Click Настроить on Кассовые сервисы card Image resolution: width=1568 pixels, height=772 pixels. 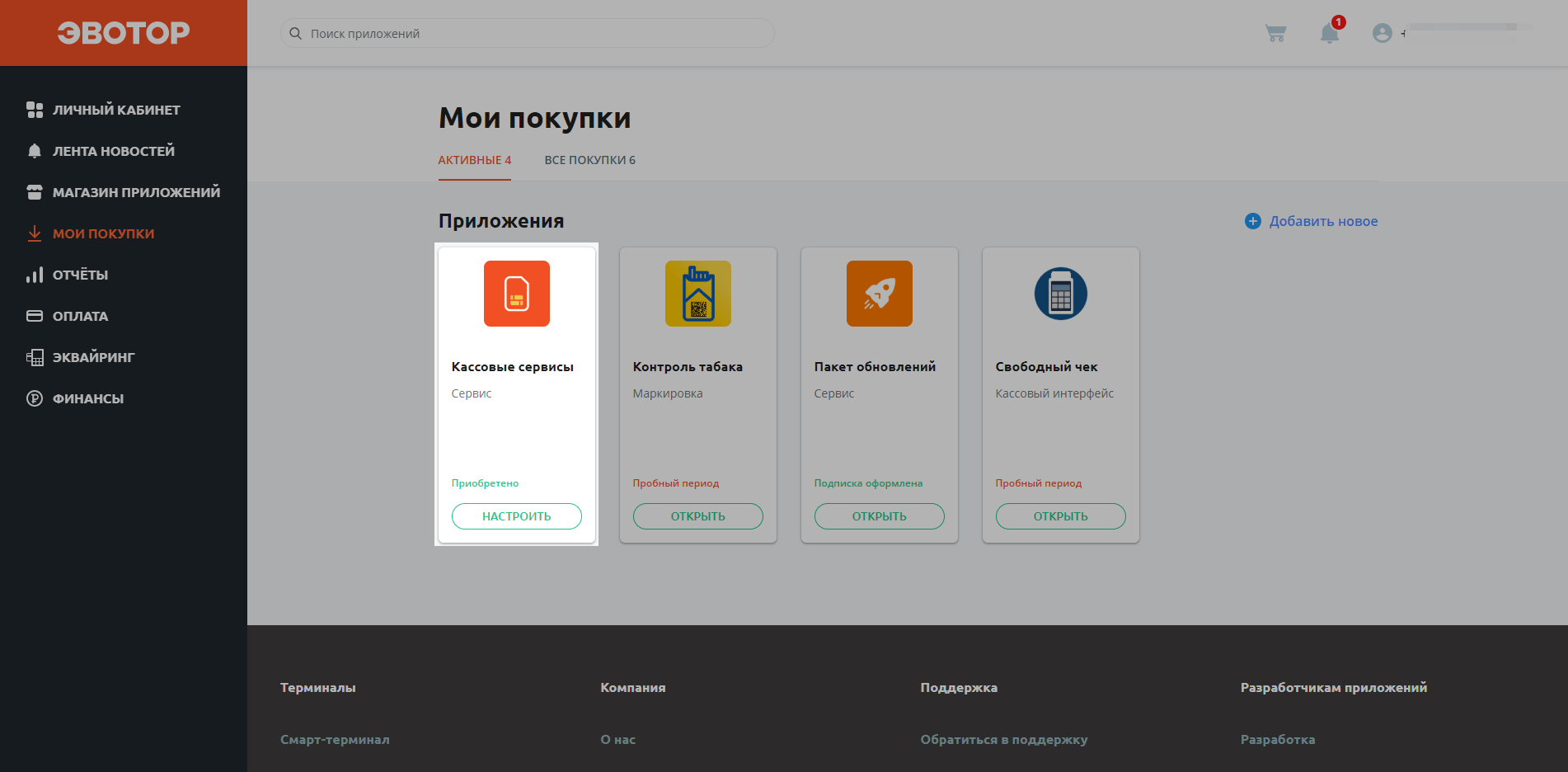coord(517,516)
